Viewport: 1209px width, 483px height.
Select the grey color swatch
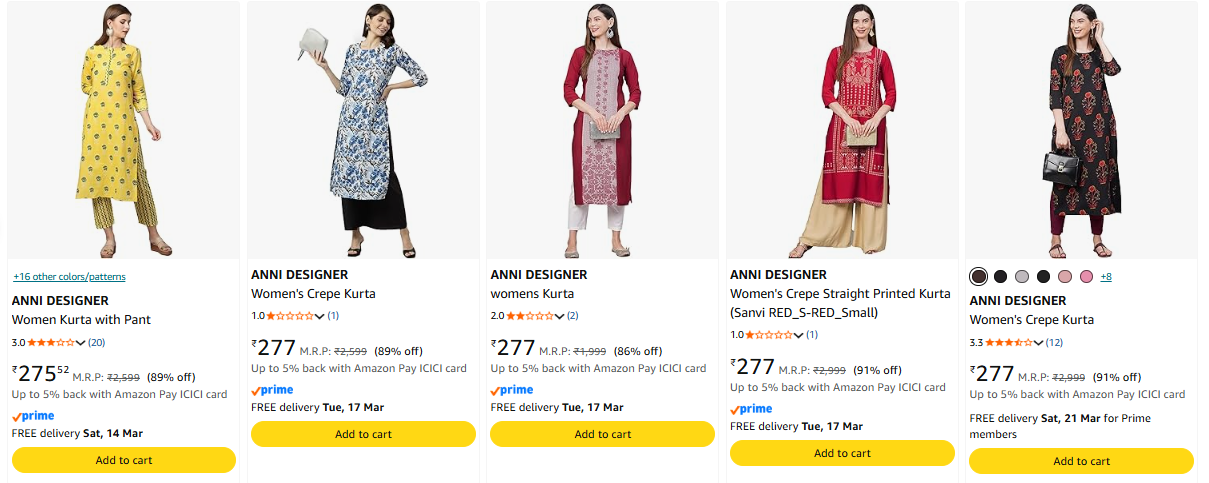(1022, 276)
